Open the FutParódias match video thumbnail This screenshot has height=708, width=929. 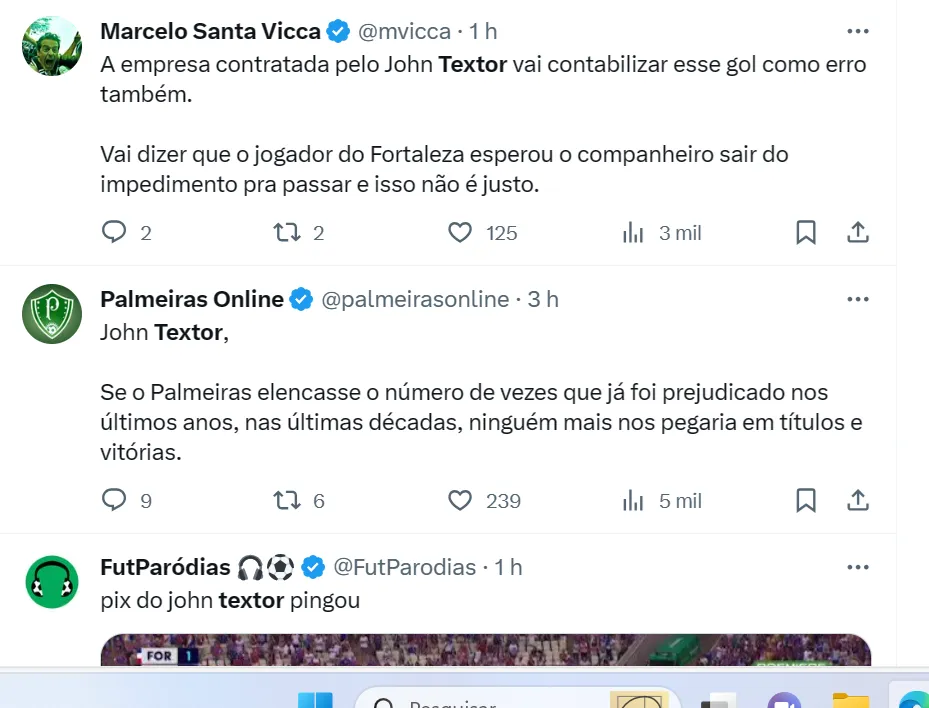click(485, 650)
